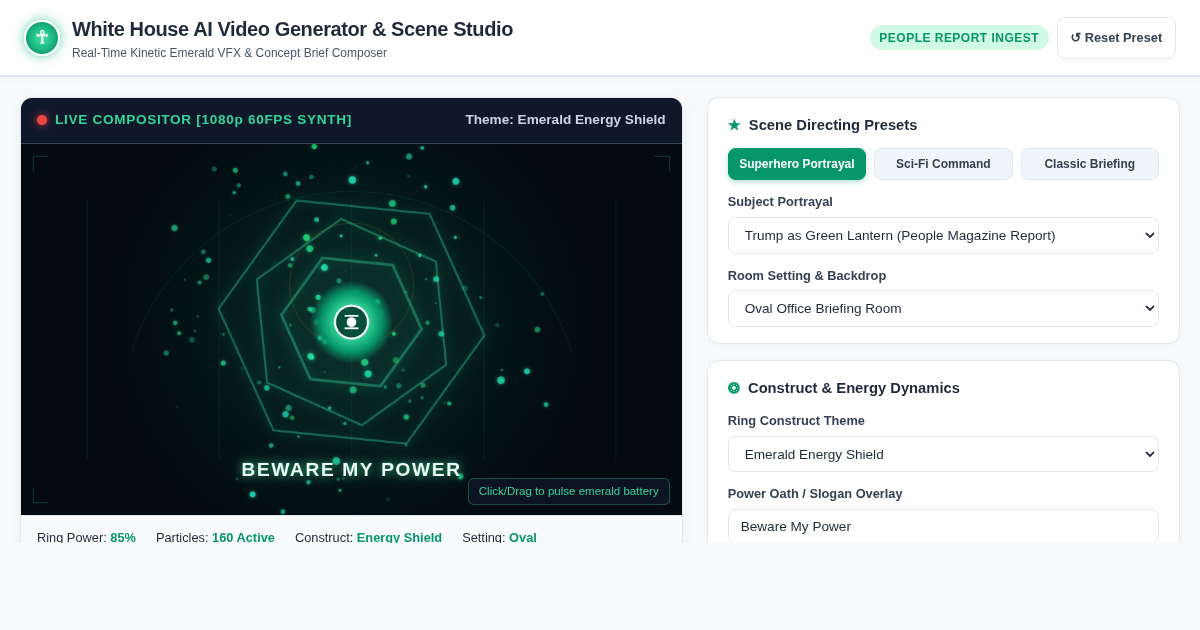Click the Subject Portrayal field label
The image size is (1200, 630).
pos(780,202)
